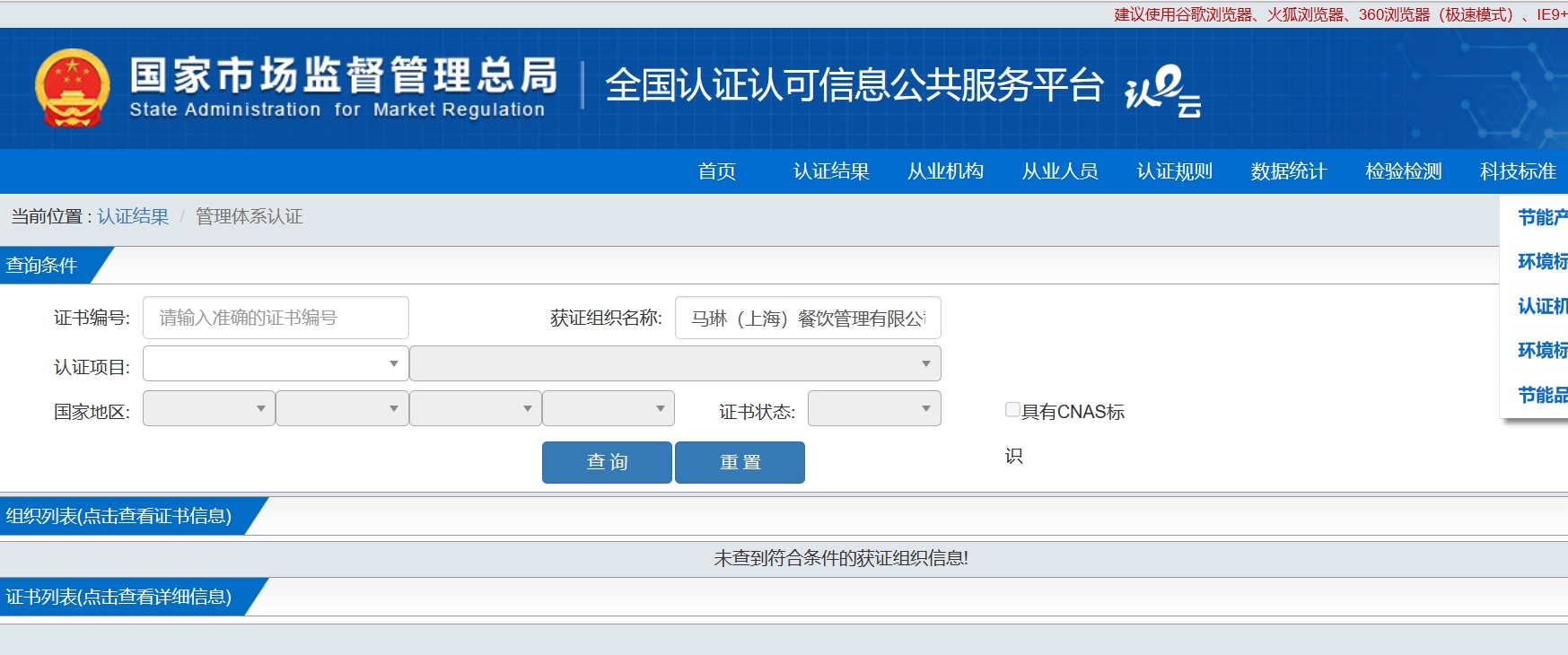Open the first 认证项目 dropdown

click(x=276, y=363)
